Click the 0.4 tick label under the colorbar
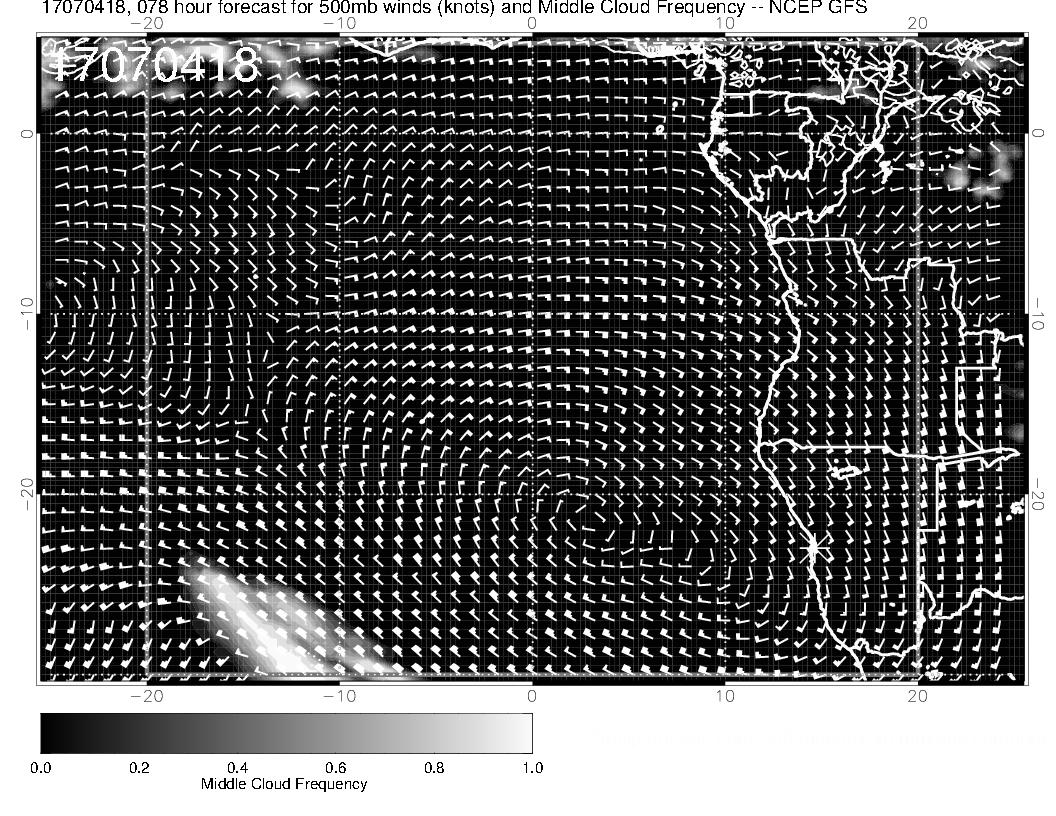 237,768
